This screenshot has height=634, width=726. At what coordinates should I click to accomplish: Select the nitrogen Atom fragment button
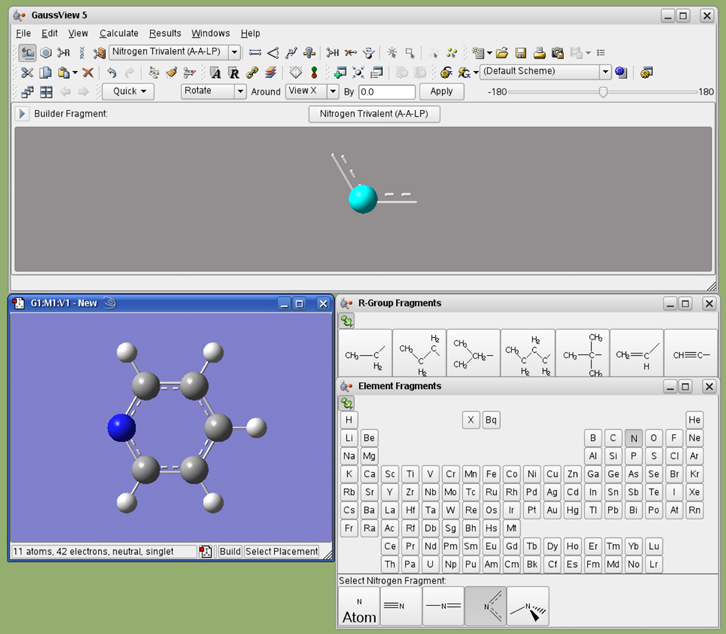point(360,607)
